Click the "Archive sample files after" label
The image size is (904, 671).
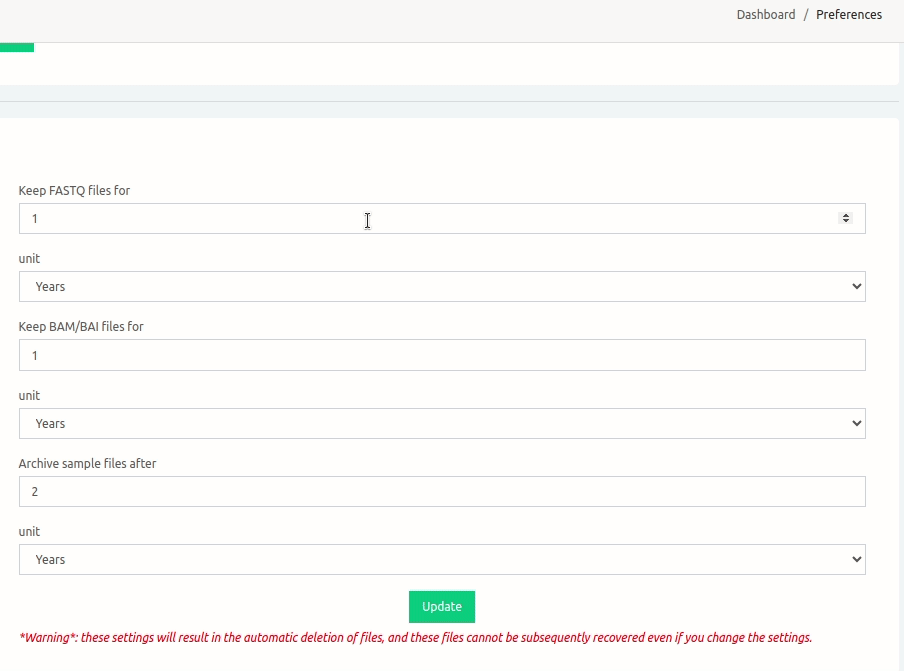87,464
